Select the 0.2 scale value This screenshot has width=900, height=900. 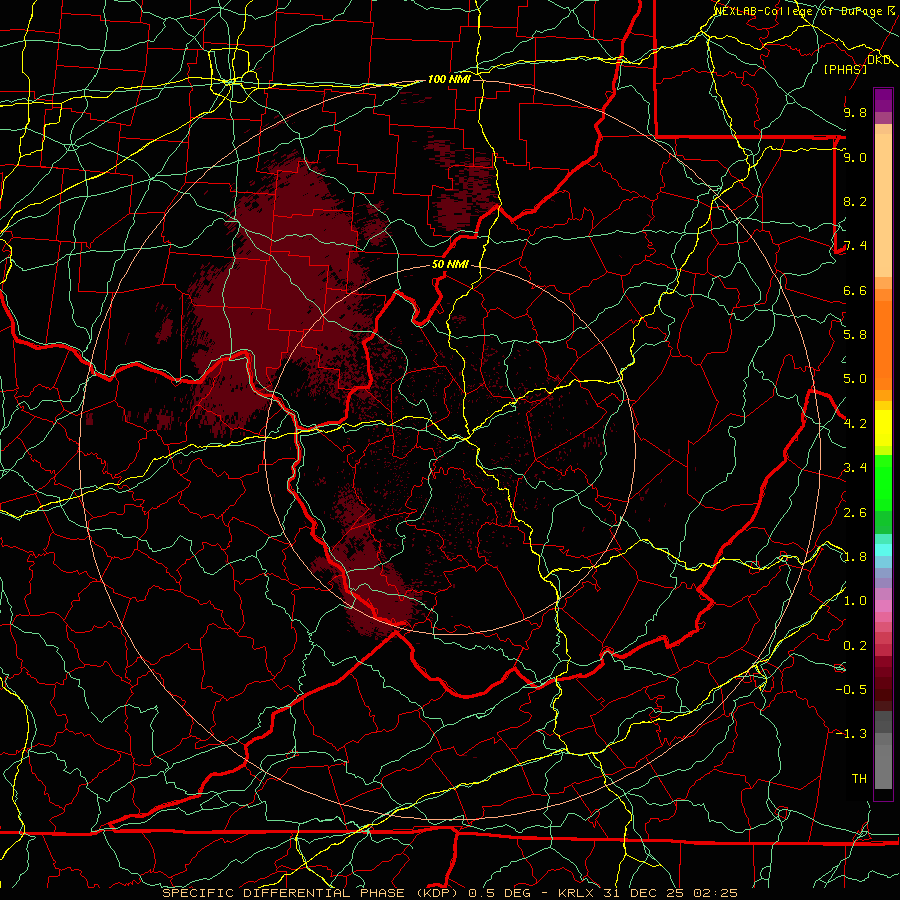(x=855, y=646)
